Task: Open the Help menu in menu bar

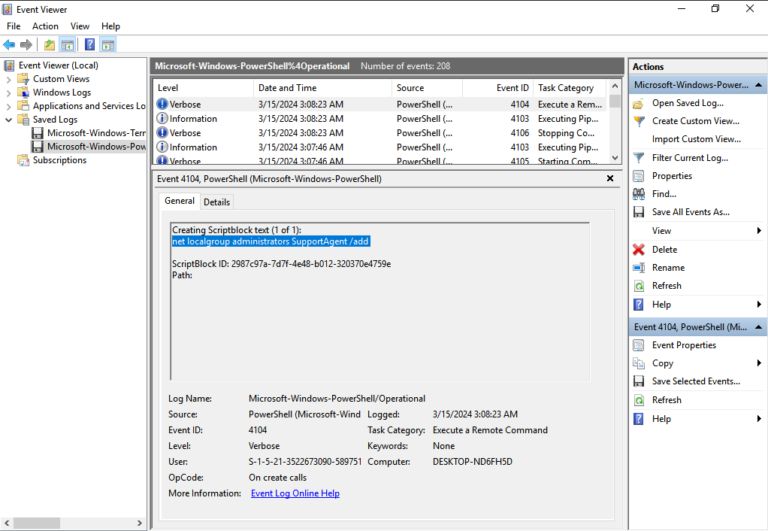Action: click(111, 26)
